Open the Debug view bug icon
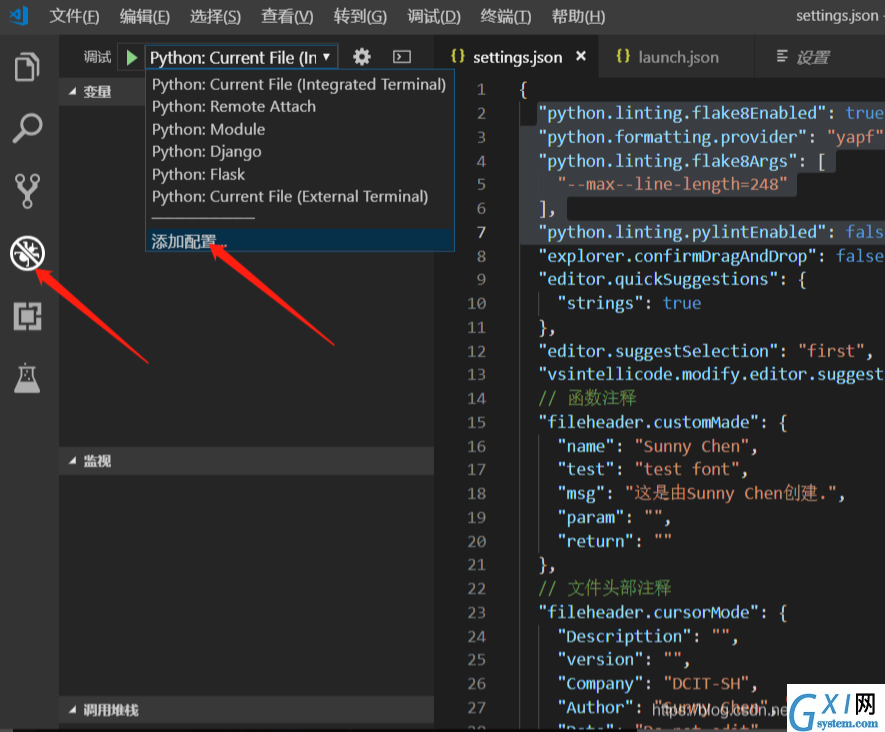Screen dimensions: 885x732 coord(27,253)
